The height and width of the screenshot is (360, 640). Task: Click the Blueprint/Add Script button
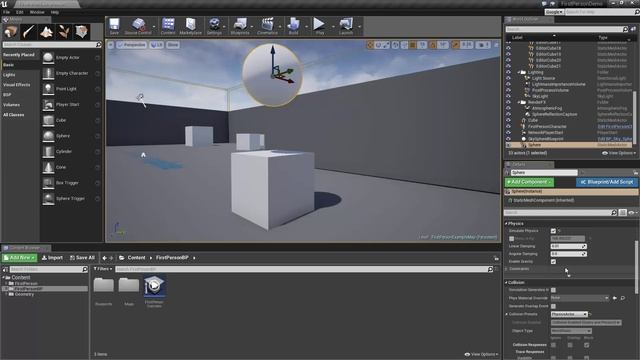click(607, 182)
